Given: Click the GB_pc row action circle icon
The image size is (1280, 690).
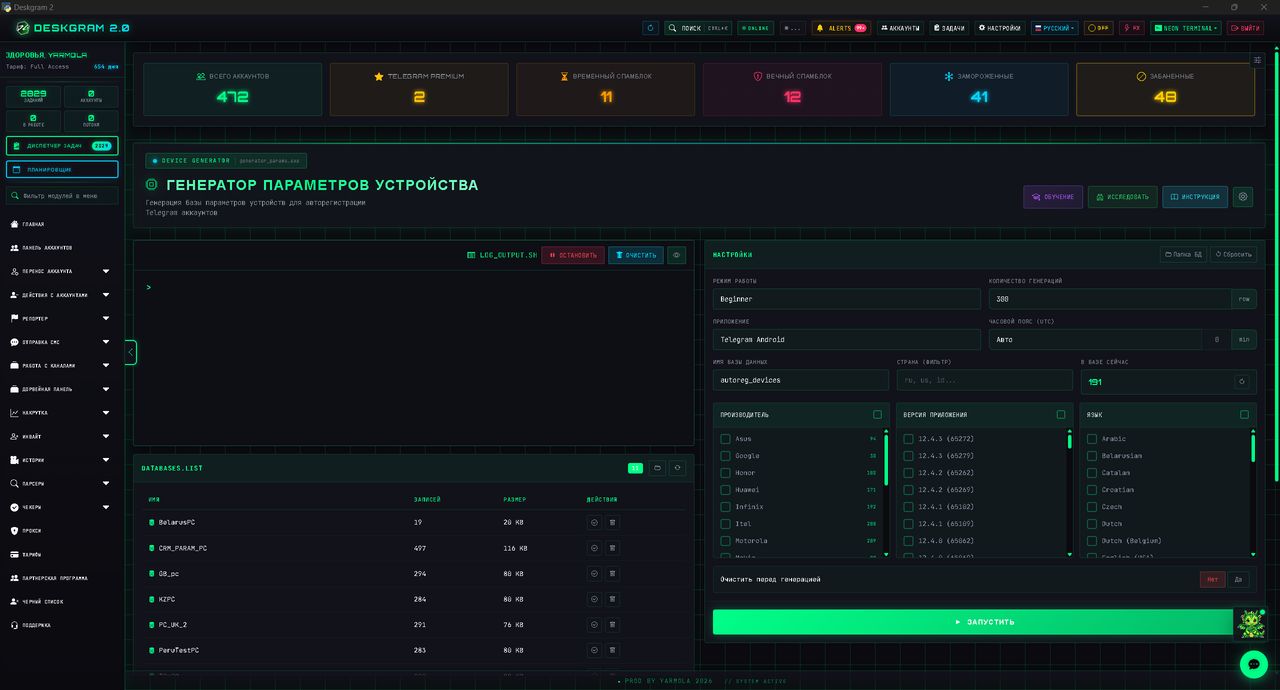Looking at the screenshot, I should point(594,574).
